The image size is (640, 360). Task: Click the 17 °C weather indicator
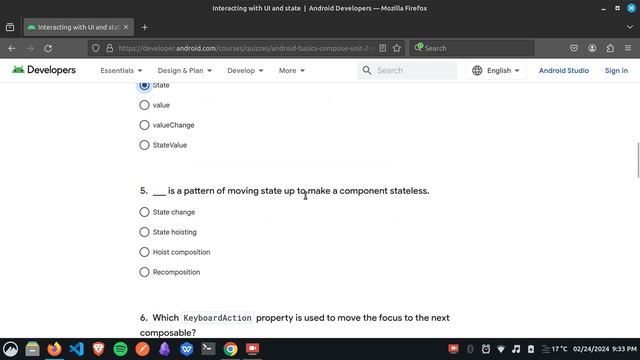tap(554, 349)
